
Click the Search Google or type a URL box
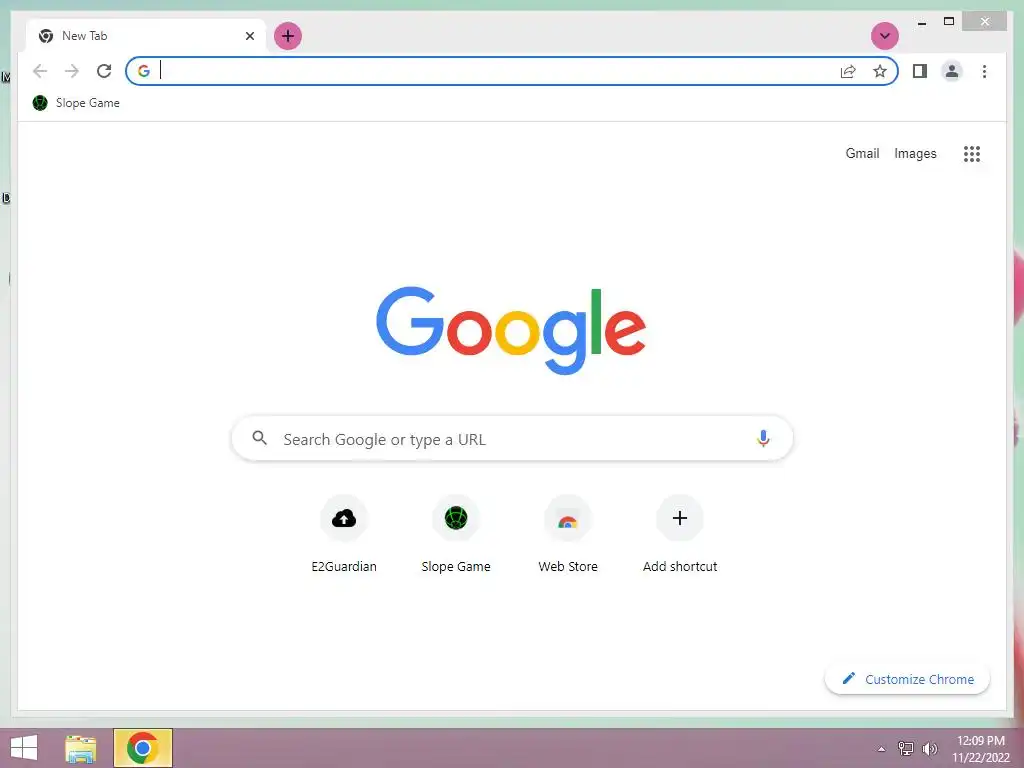pyautogui.click(x=512, y=438)
